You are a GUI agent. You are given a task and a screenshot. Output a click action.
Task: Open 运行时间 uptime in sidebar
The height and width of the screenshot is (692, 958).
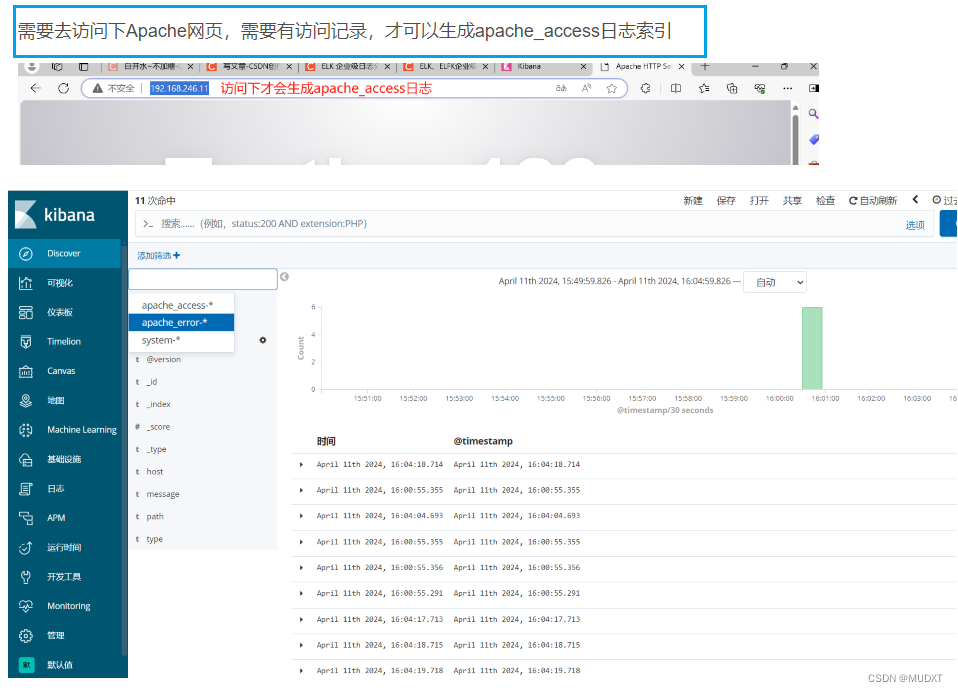(64, 547)
